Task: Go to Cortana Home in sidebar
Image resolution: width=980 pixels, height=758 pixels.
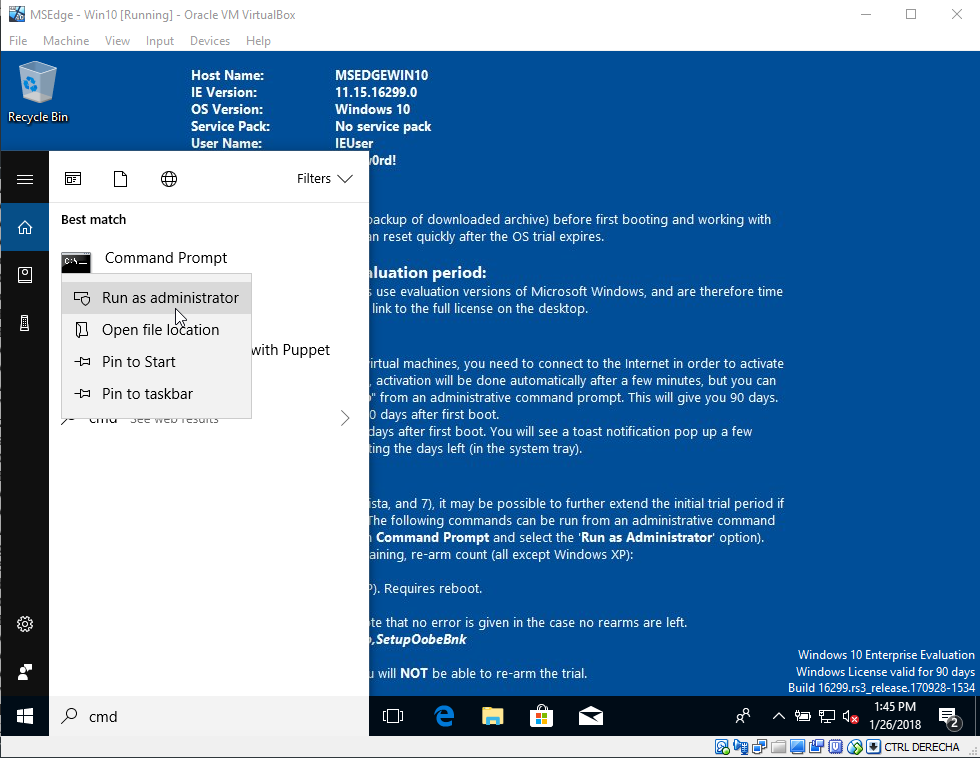Action: point(25,227)
